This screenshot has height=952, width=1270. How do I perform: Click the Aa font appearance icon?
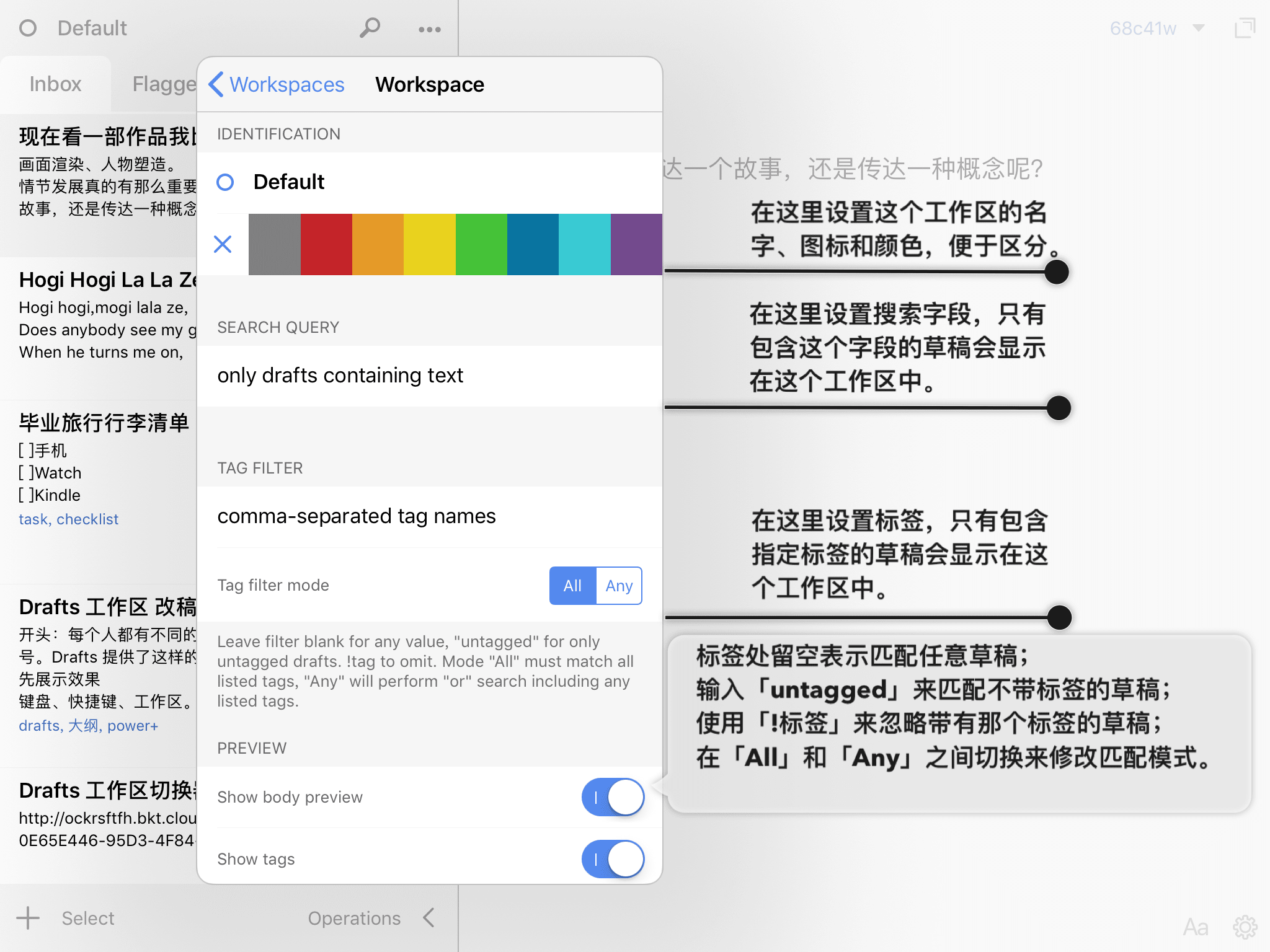[1195, 927]
